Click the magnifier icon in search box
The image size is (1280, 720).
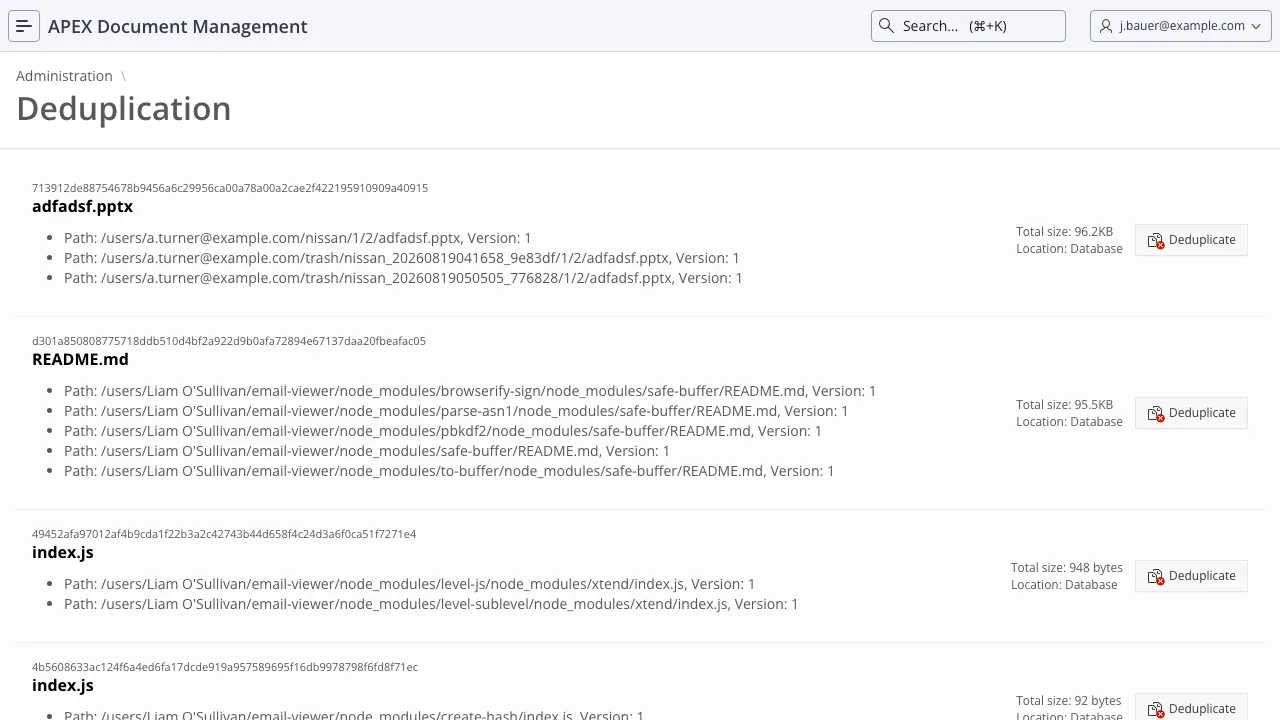pos(886,26)
